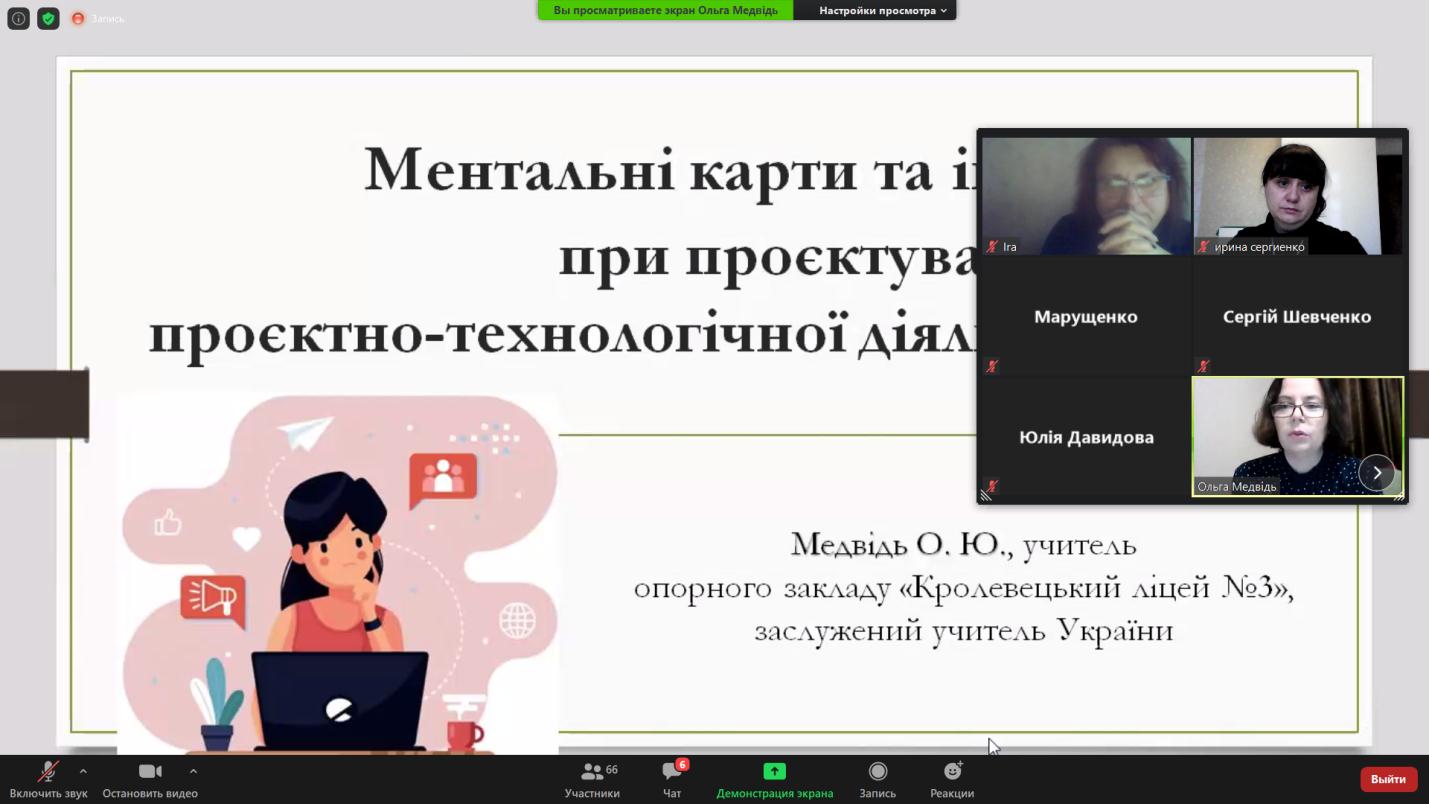This screenshot has height=804, width=1429.
Task: Click the green Share Screen icon
Action: point(774,771)
